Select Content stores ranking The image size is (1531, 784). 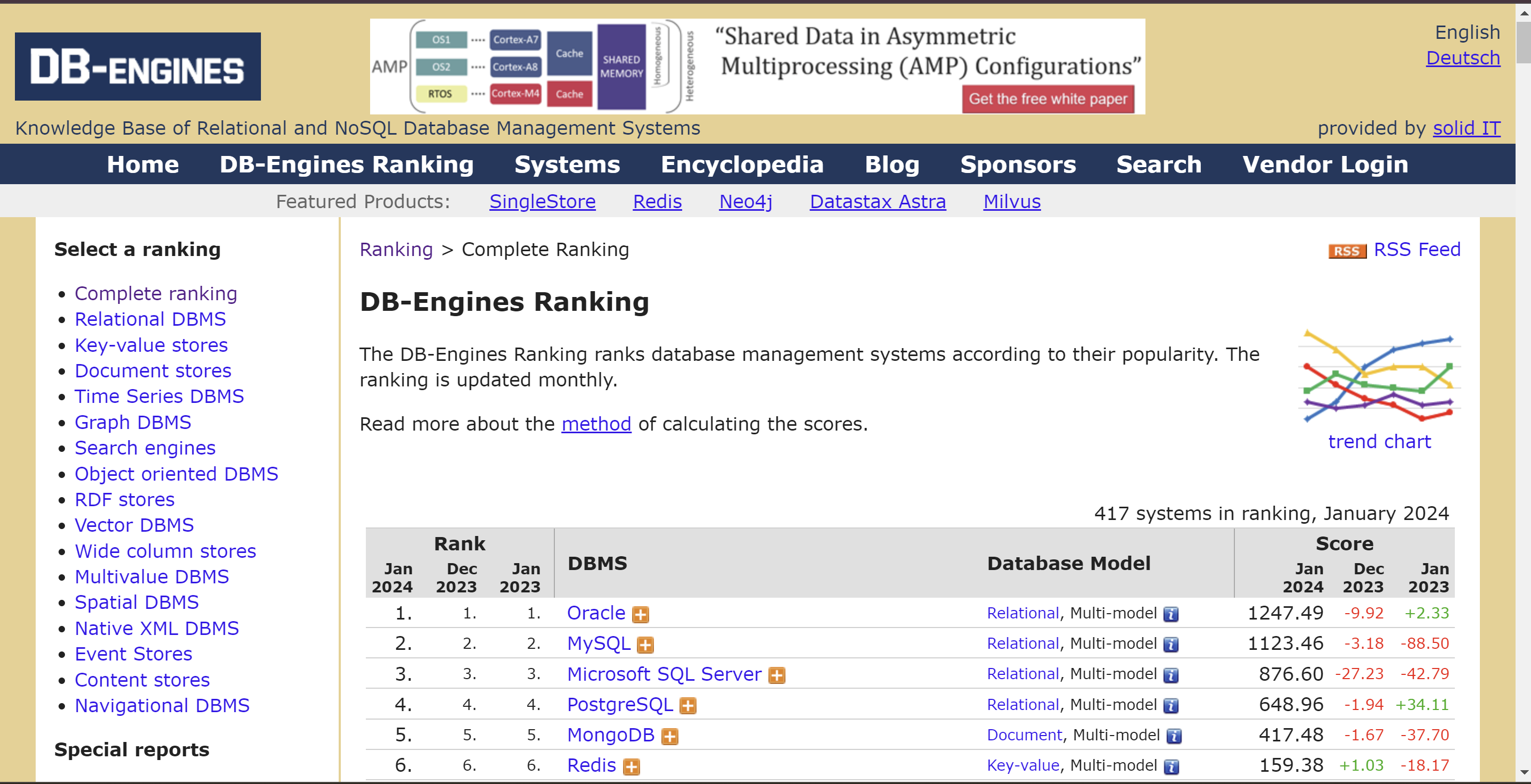pos(142,680)
